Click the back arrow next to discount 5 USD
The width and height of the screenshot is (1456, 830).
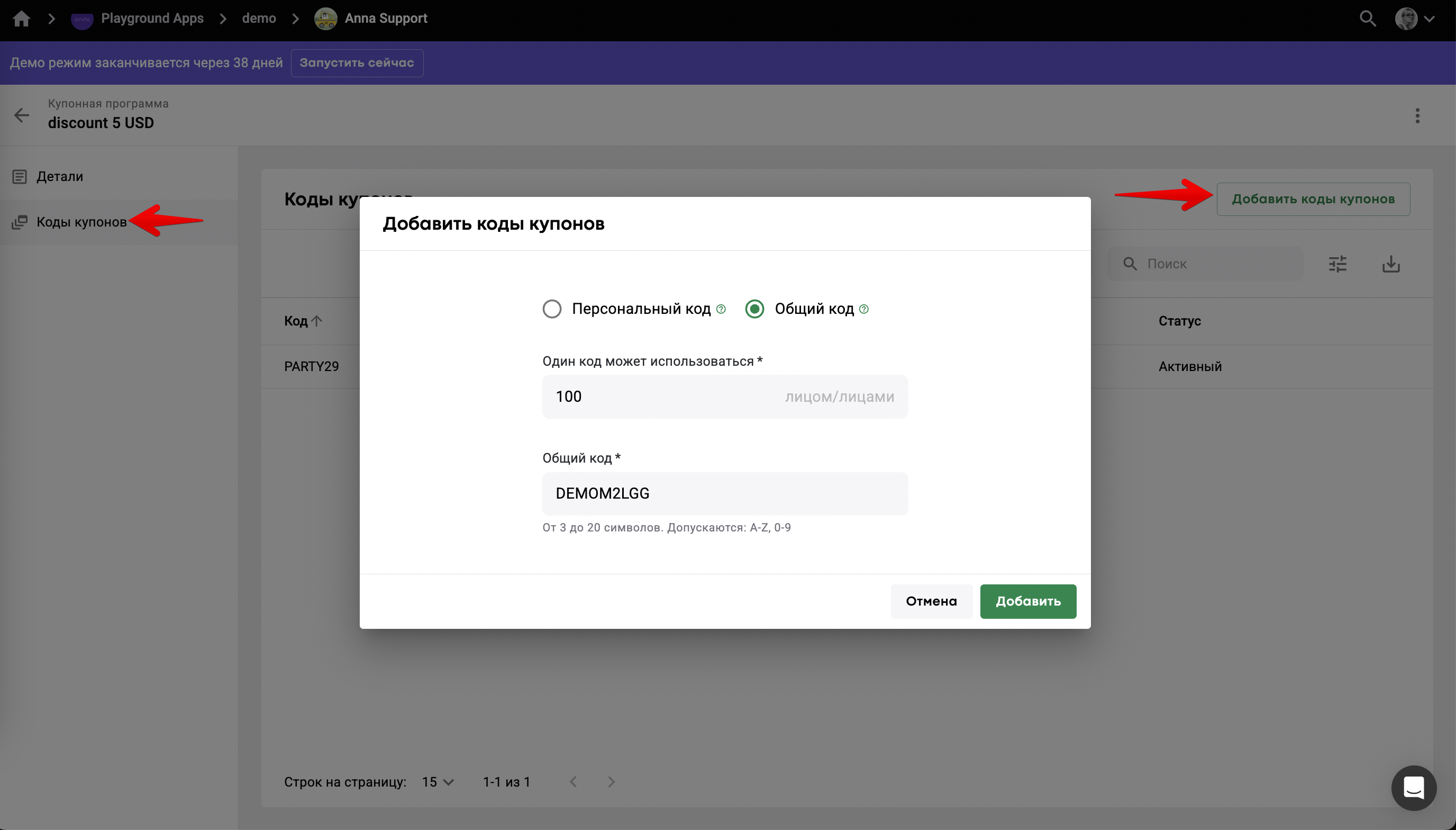22,115
